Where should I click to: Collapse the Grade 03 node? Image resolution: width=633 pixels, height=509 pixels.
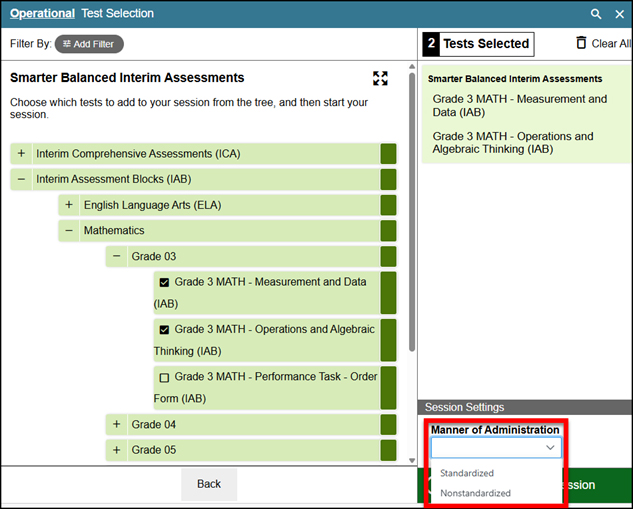tap(117, 256)
